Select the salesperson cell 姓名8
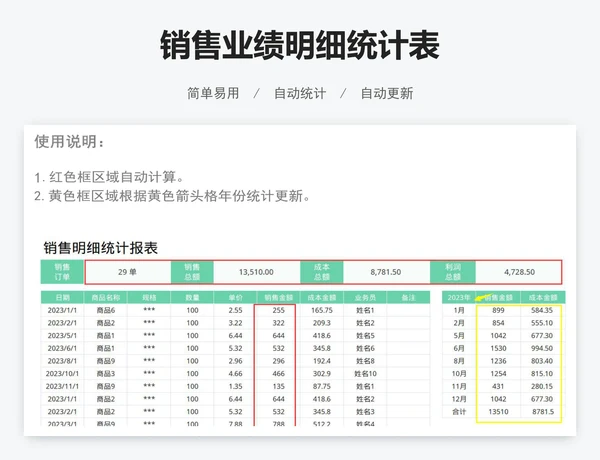600x460 pixels. click(x=365, y=361)
